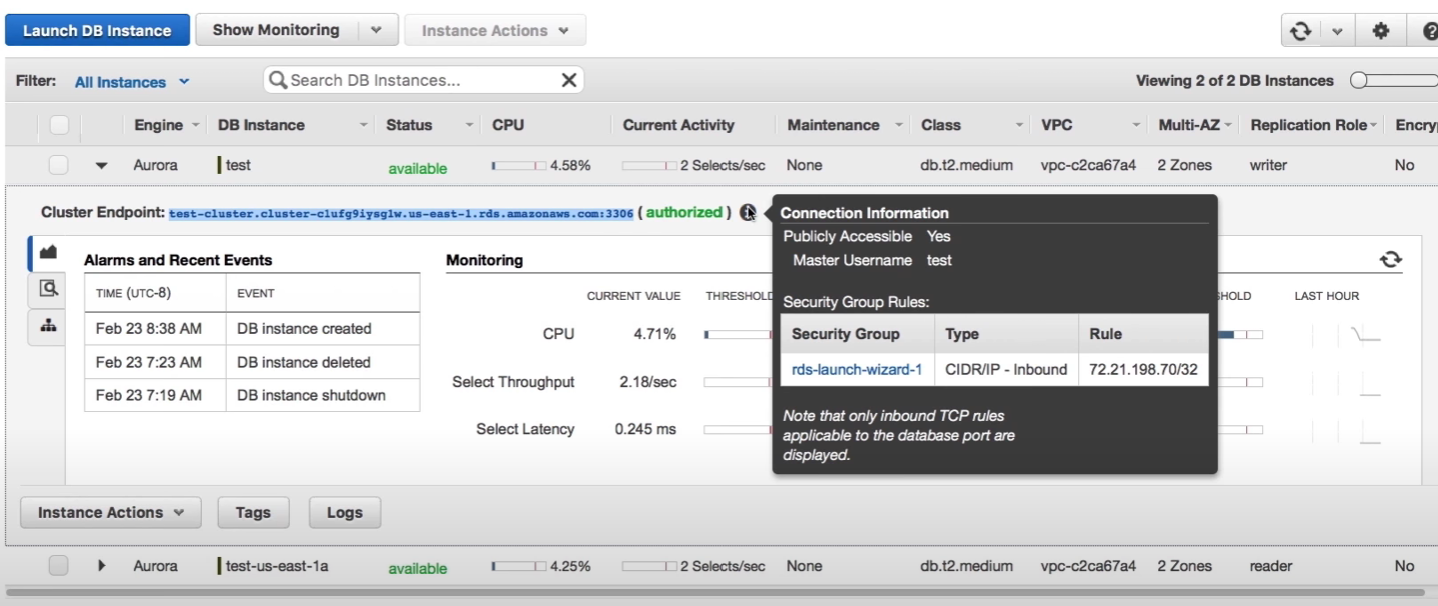Tick the checkbox for the test-us-east-1a row

point(58,565)
